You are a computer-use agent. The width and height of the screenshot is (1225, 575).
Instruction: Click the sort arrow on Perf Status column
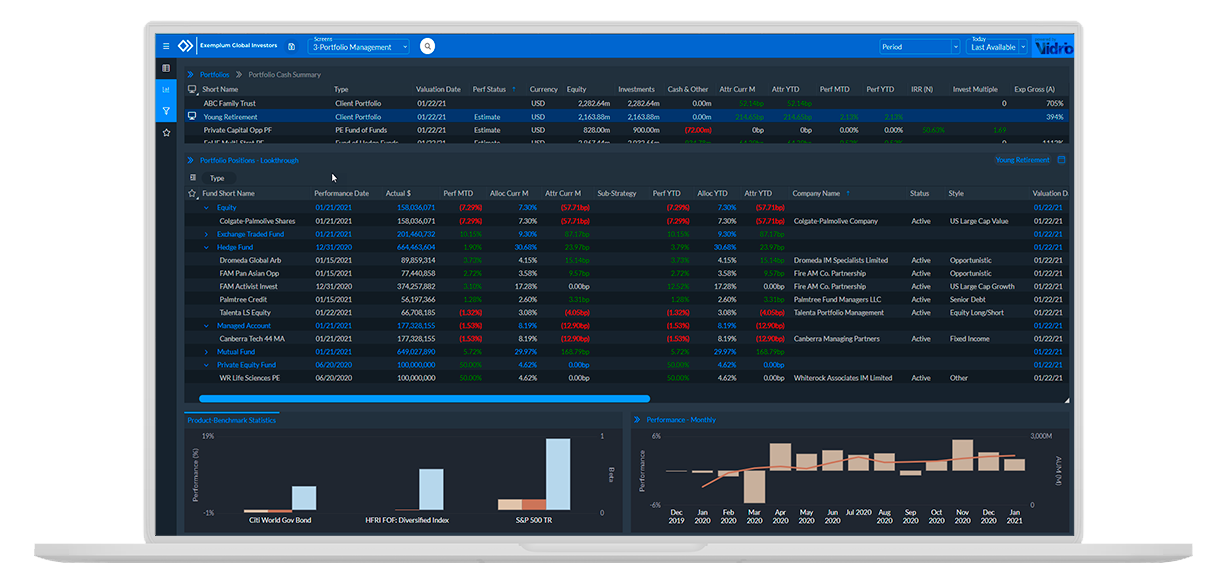pos(514,89)
